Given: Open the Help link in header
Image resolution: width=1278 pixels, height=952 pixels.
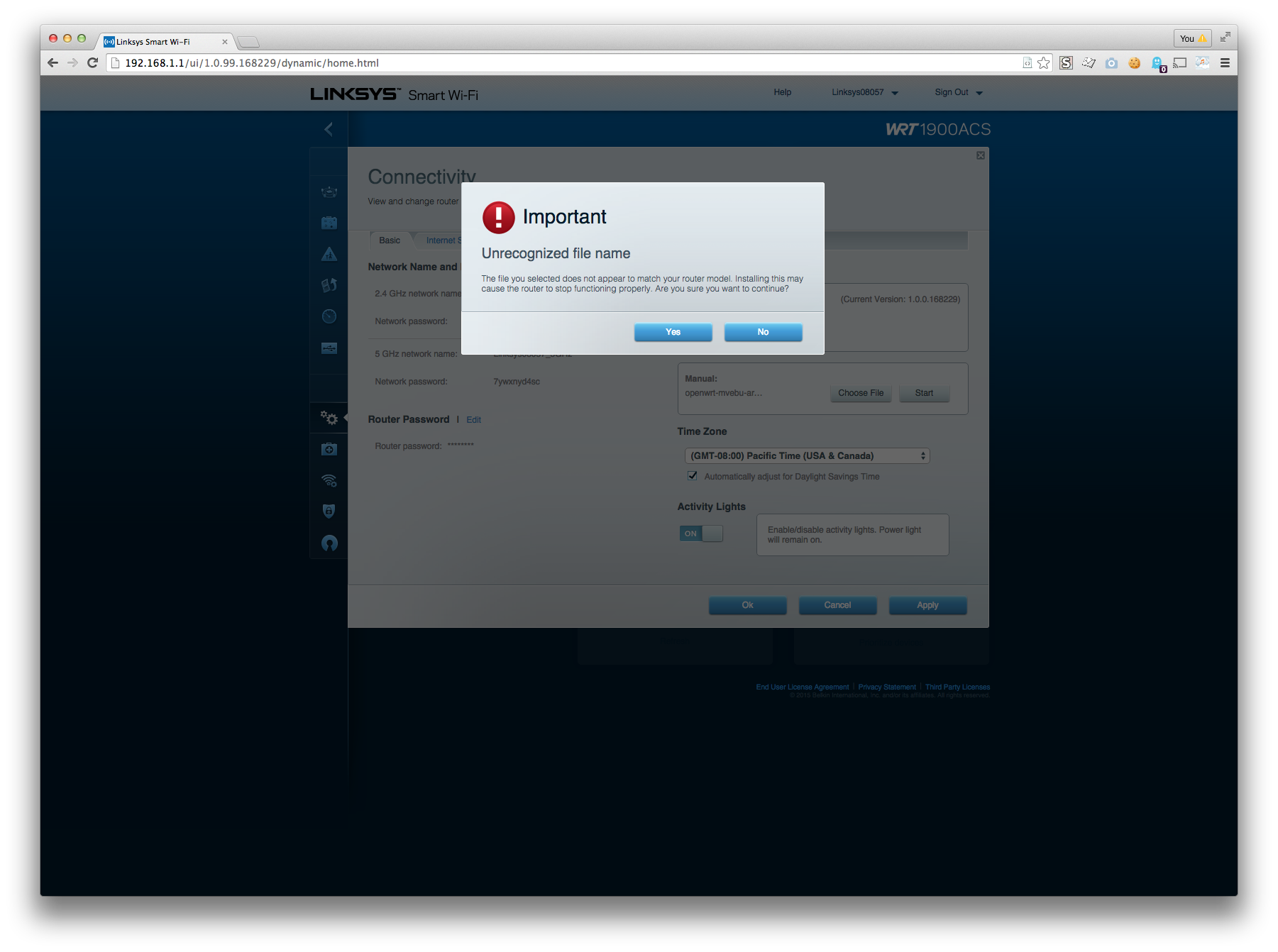Looking at the screenshot, I should pos(782,92).
